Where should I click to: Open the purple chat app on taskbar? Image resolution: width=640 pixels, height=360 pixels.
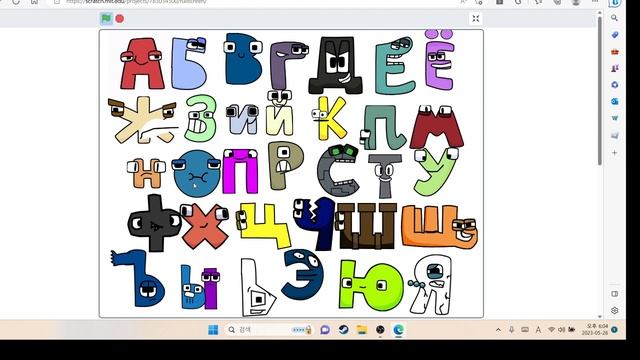(325, 329)
